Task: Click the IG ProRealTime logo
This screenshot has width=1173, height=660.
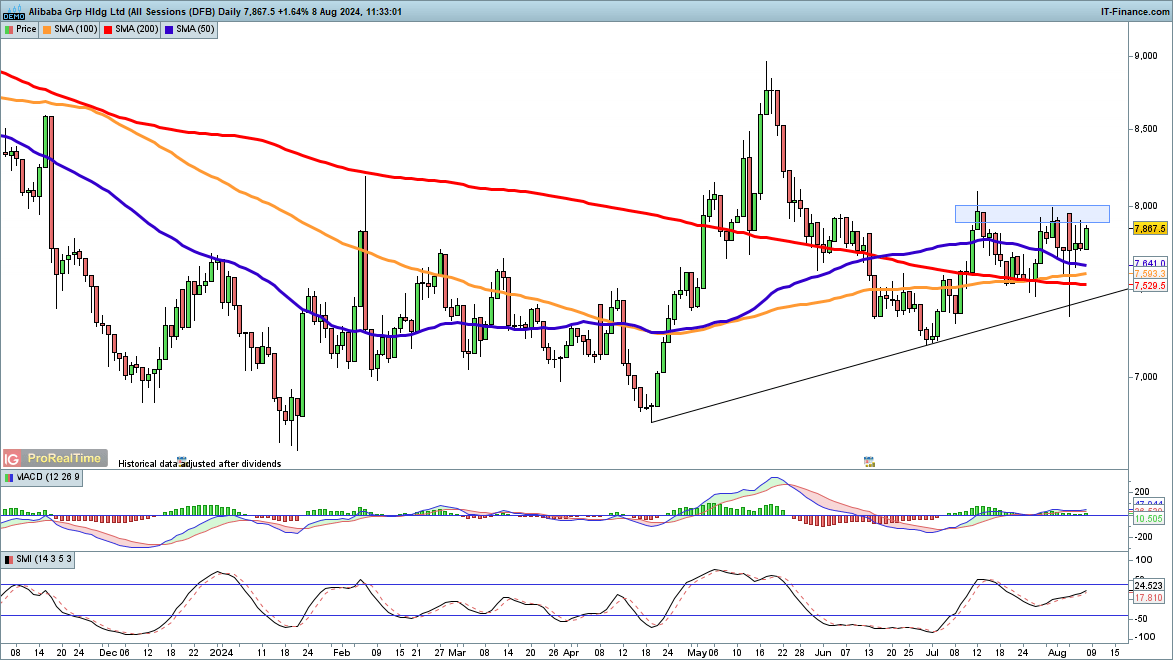Action: click(x=53, y=458)
